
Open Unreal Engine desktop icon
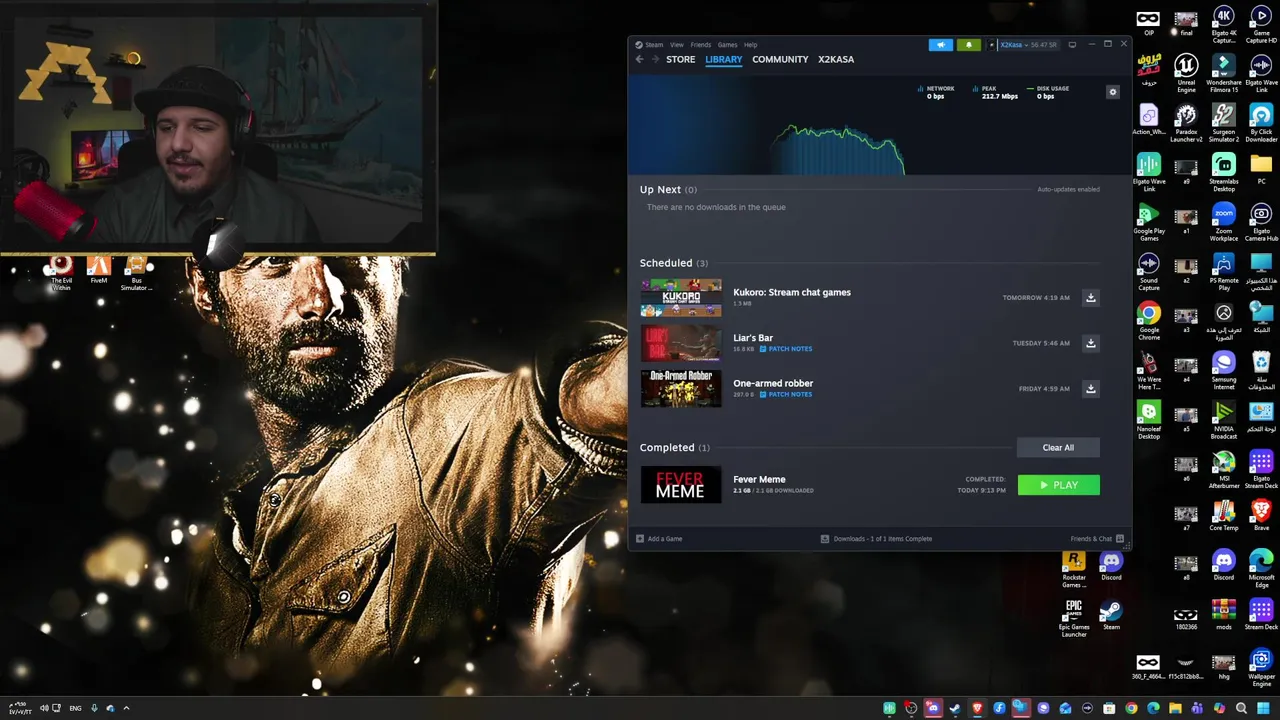pyautogui.click(x=1186, y=73)
